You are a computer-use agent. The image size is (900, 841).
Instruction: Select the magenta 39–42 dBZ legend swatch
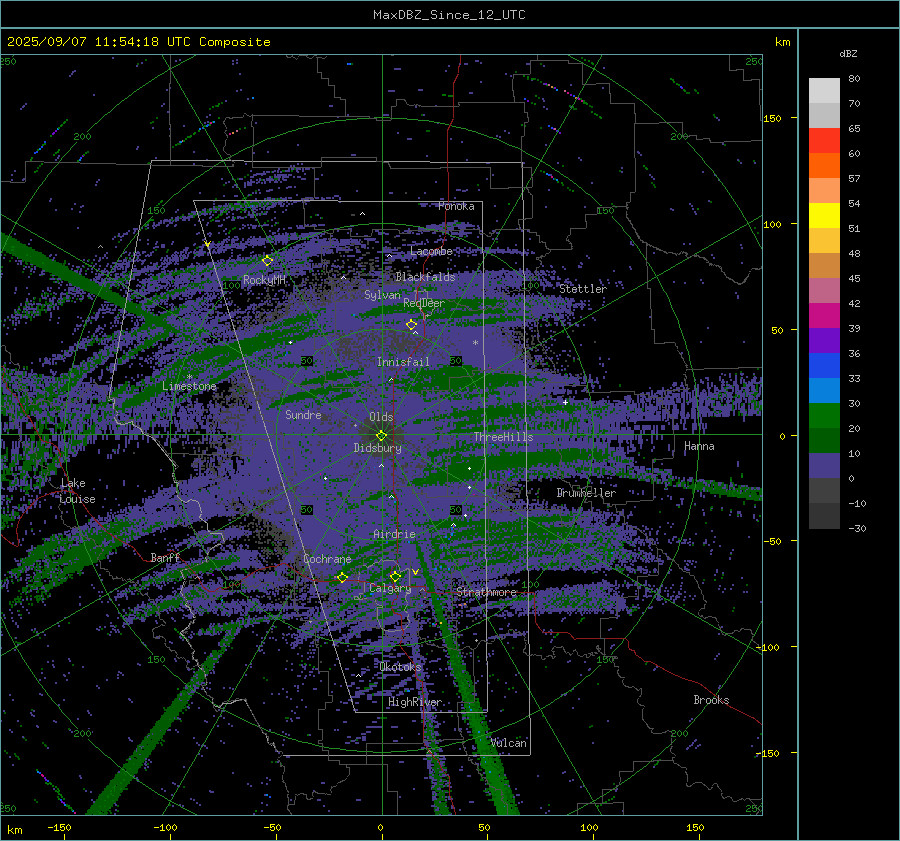coord(824,316)
